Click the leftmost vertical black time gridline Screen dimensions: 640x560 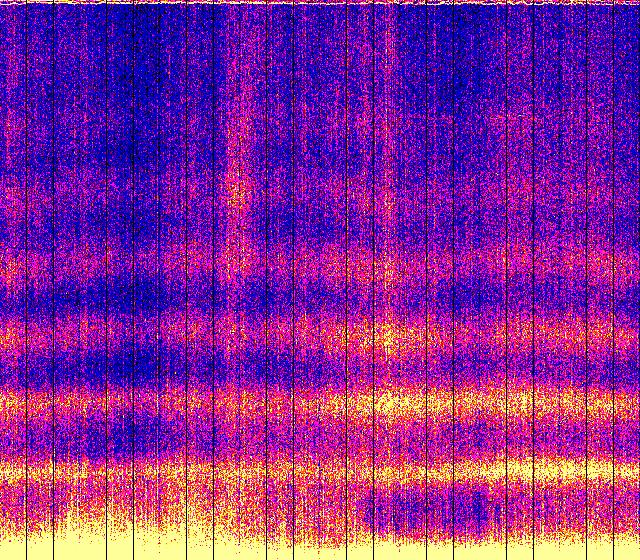tap(26, 280)
